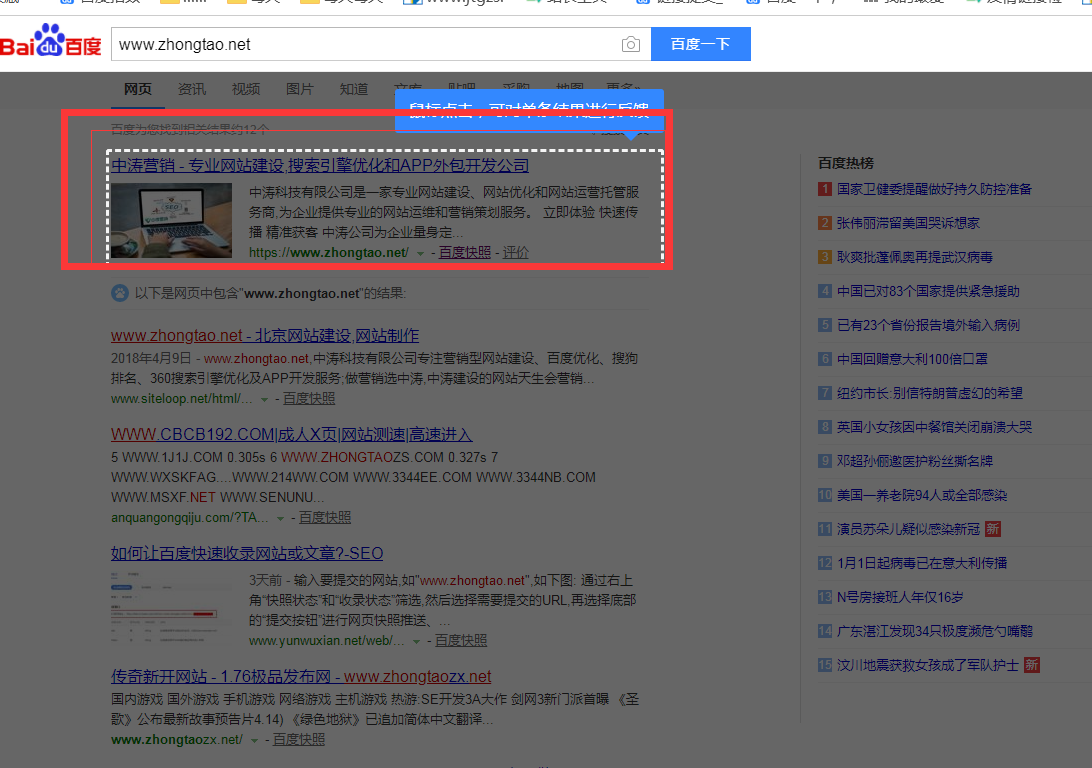Click the rank 2 badge in hot list

[825, 223]
